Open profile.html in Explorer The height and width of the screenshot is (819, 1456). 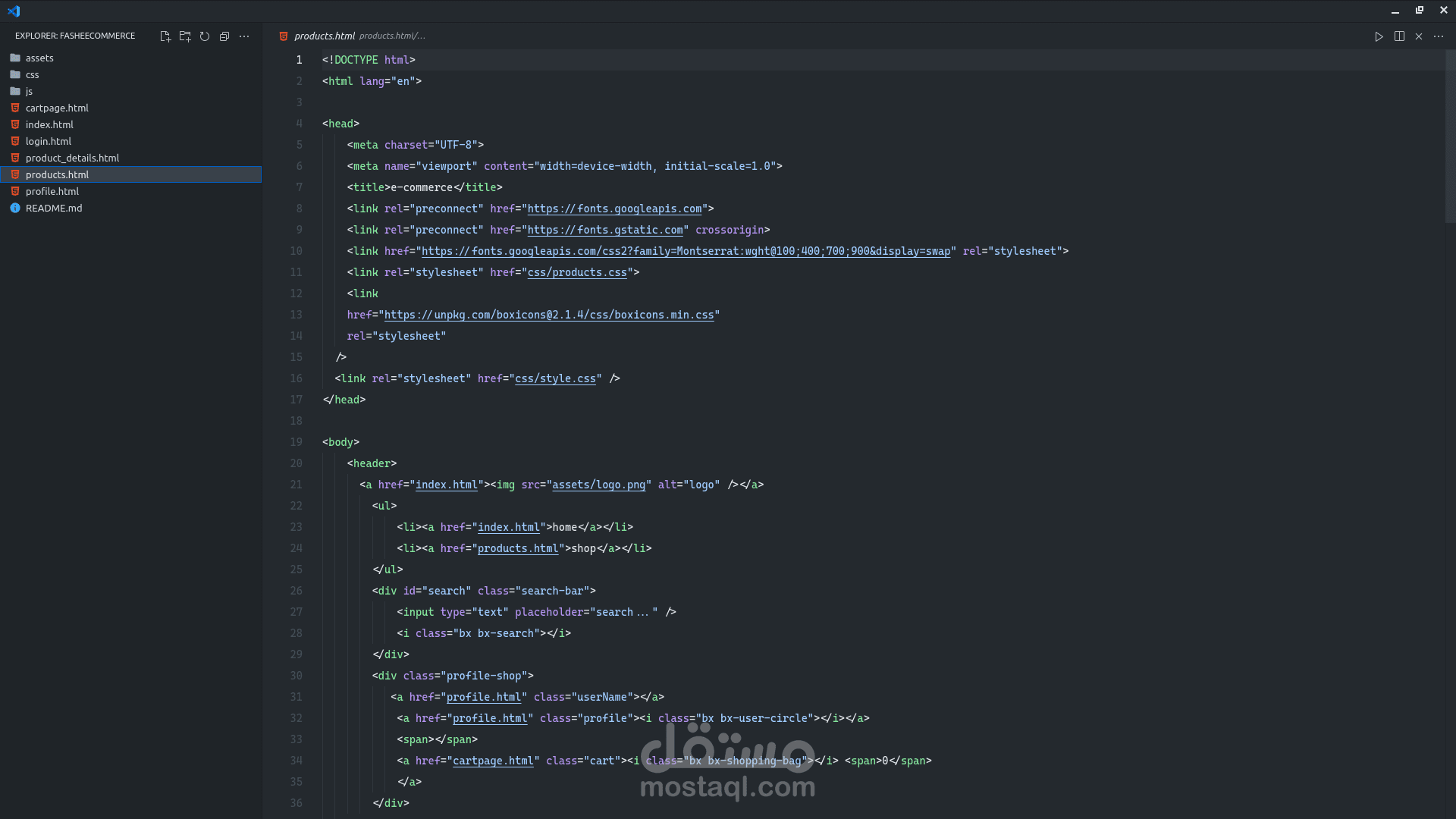coord(130,191)
